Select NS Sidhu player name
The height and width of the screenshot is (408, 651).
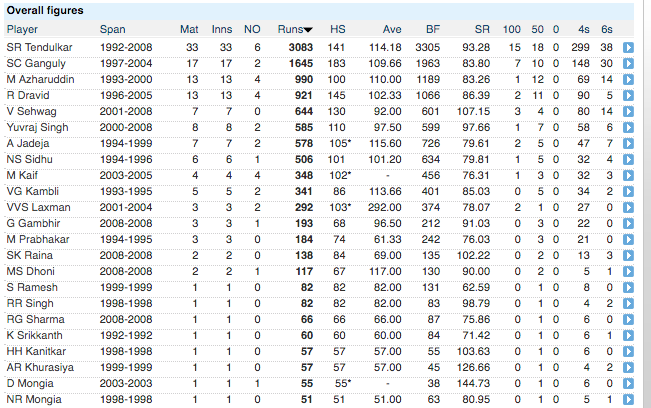click(x=29, y=159)
